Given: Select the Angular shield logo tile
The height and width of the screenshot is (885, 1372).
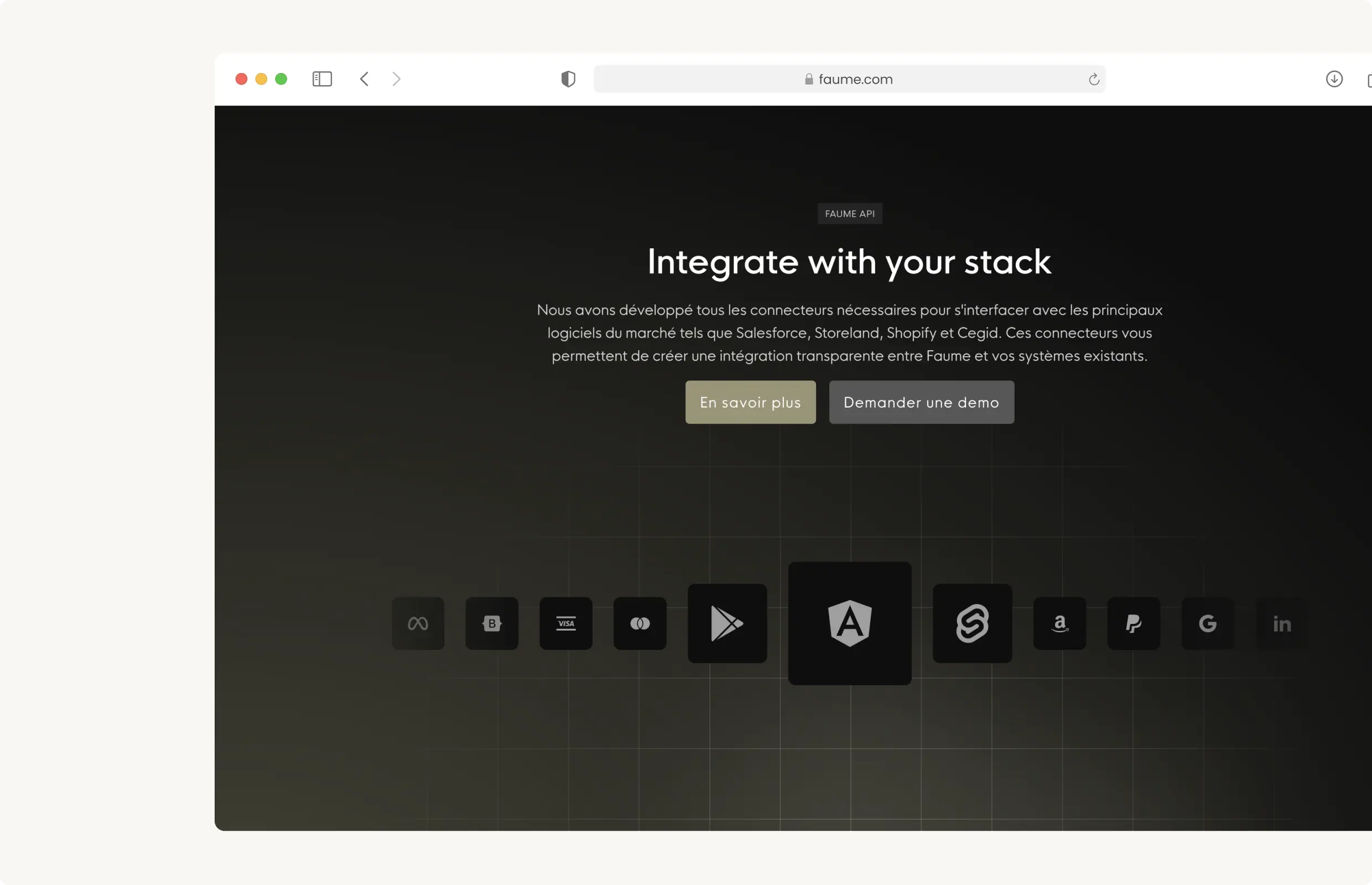Looking at the screenshot, I should [850, 623].
